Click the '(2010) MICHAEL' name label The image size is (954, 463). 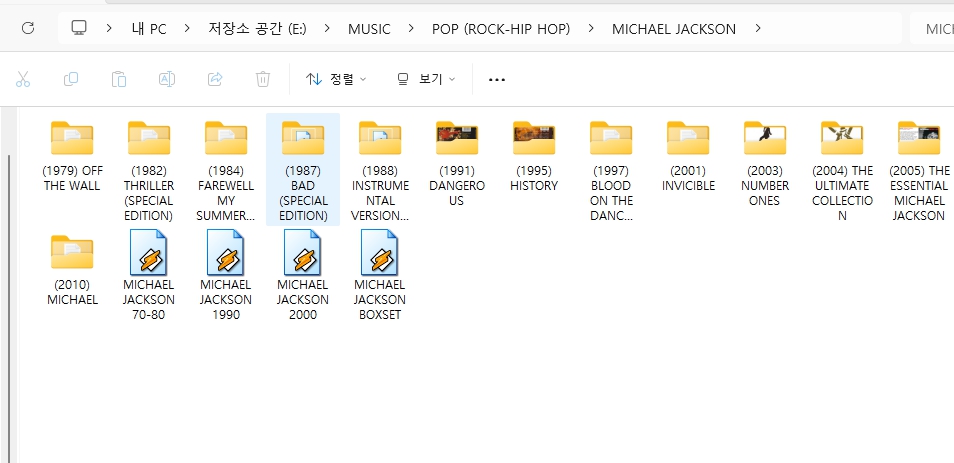tap(72, 292)
